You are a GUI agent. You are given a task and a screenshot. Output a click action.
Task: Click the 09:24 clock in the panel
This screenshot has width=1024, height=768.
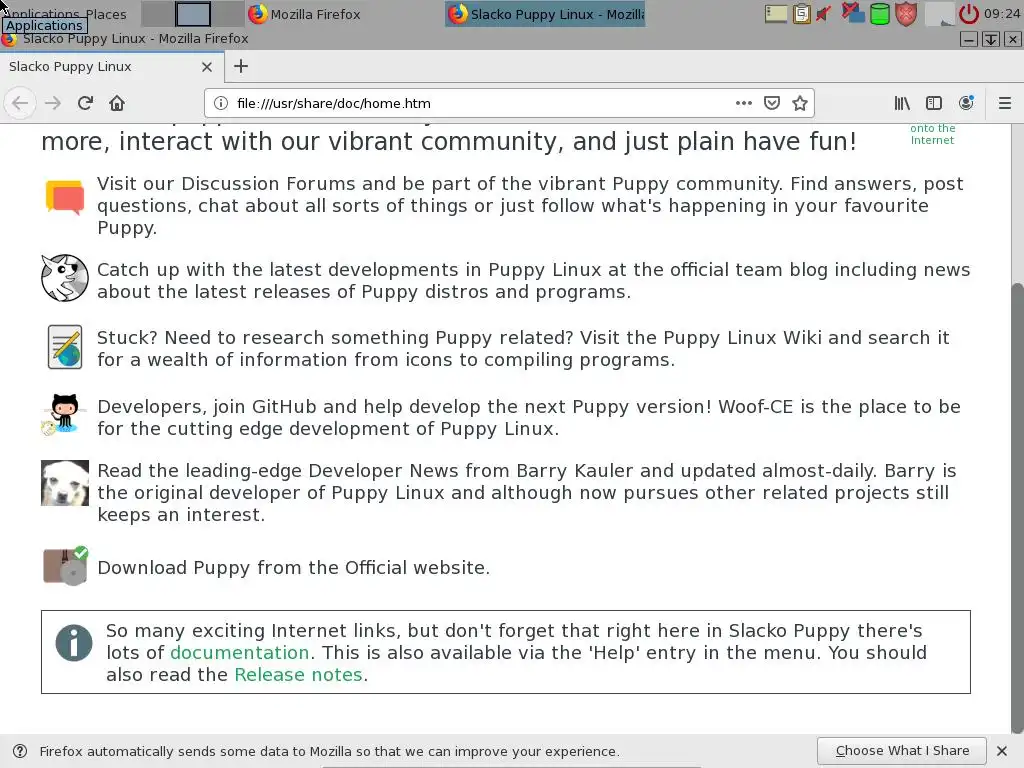(x=1002, y=14)
